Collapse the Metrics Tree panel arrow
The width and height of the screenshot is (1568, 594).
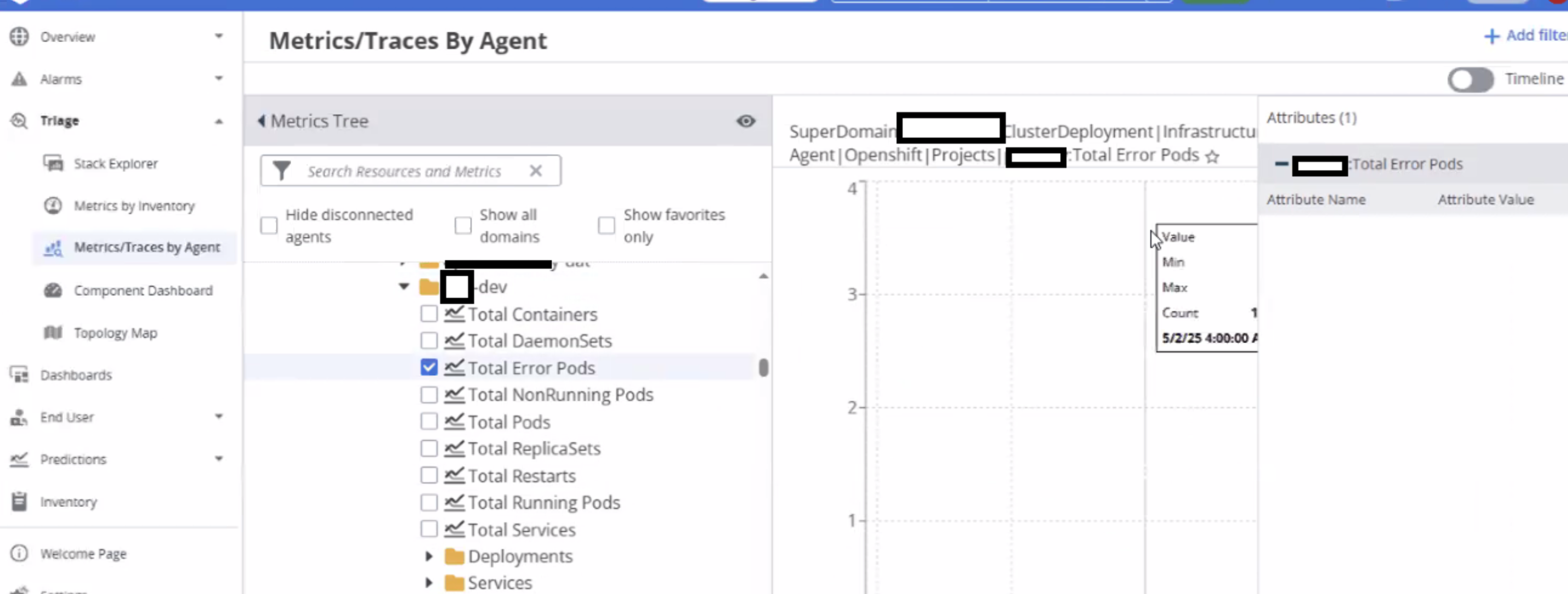(261, 121)
